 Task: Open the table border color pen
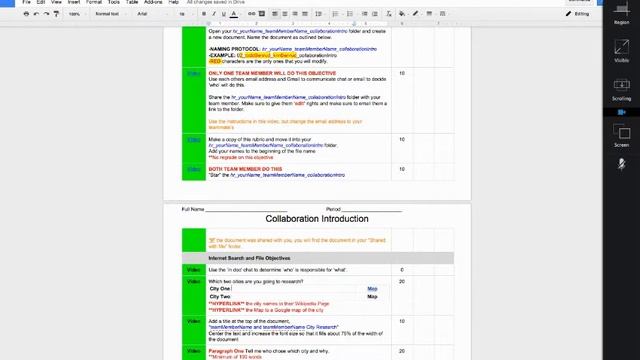pyautogui.click(x=416, y=14)
